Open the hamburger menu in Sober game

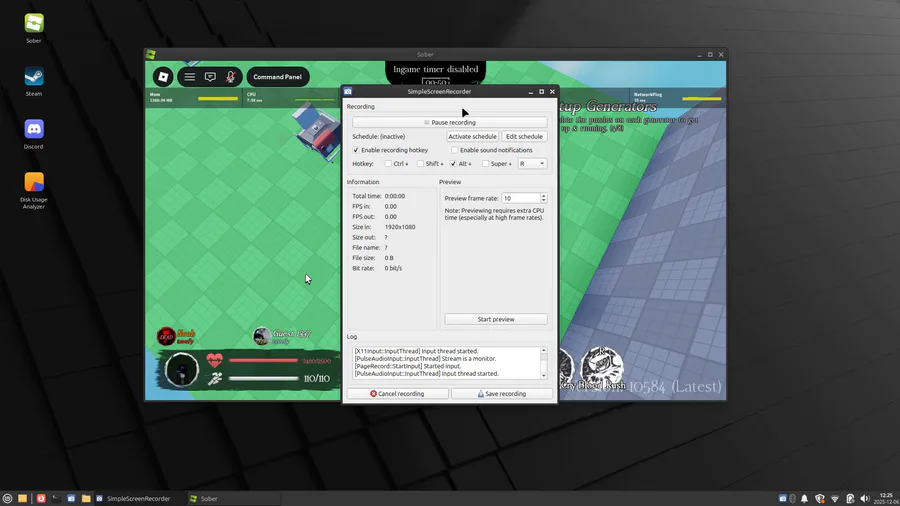point(189,77)
